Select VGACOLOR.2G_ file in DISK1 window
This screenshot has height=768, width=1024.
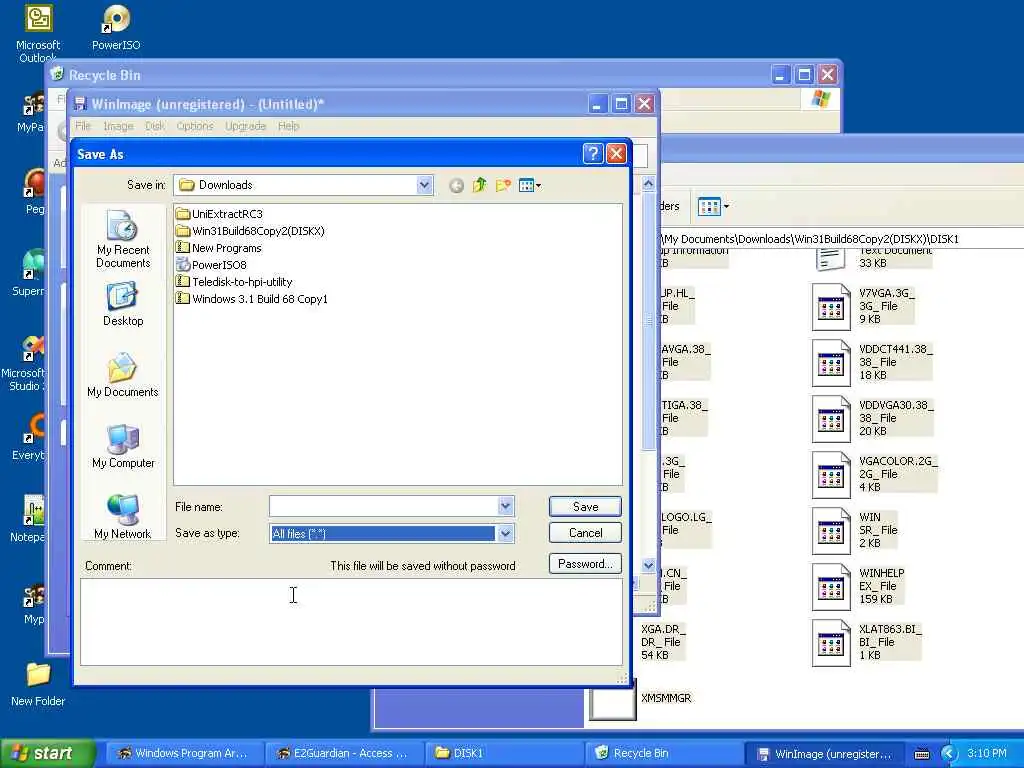point(875,475)
